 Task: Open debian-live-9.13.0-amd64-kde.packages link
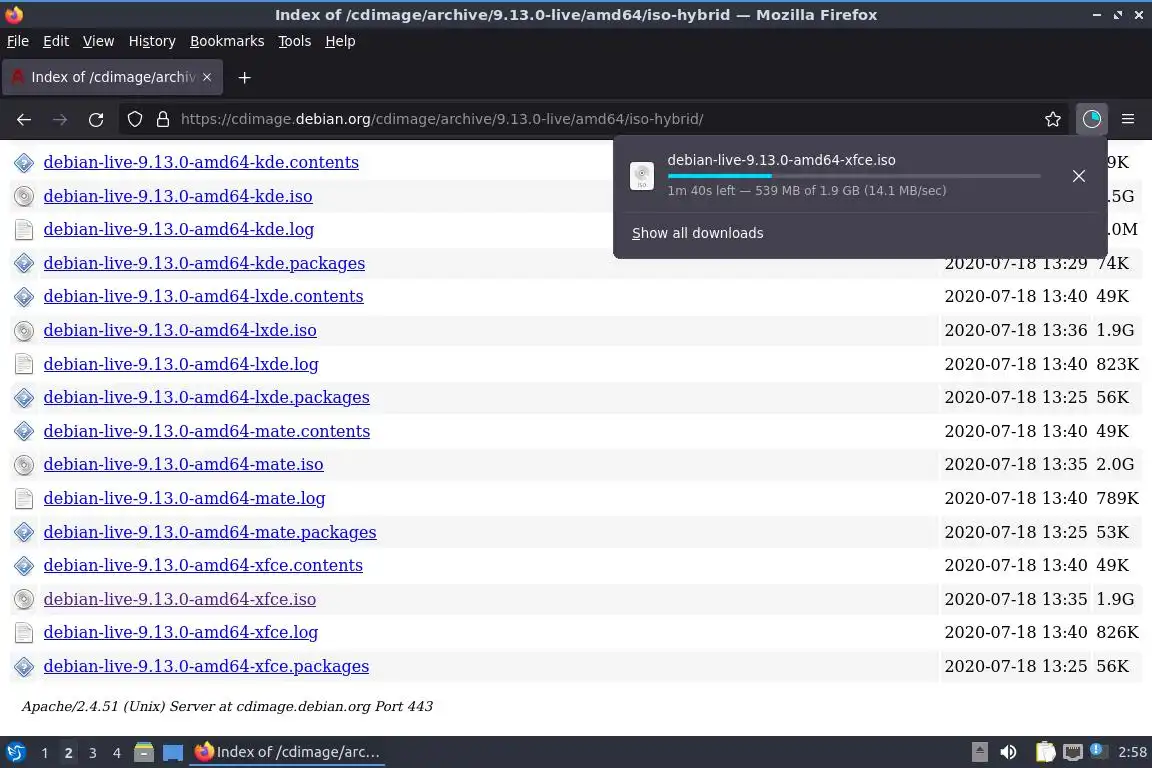204,263
